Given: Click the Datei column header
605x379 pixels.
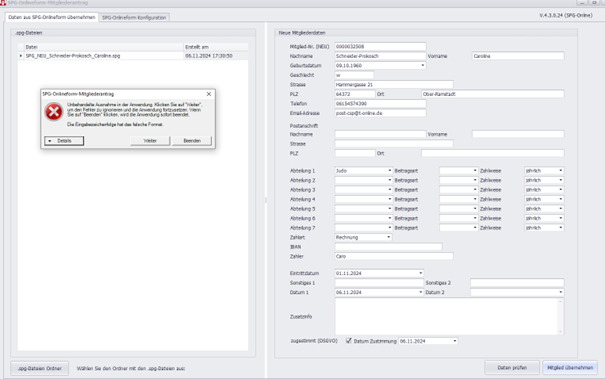Looking at the screenshot, I should coord(104,47).
